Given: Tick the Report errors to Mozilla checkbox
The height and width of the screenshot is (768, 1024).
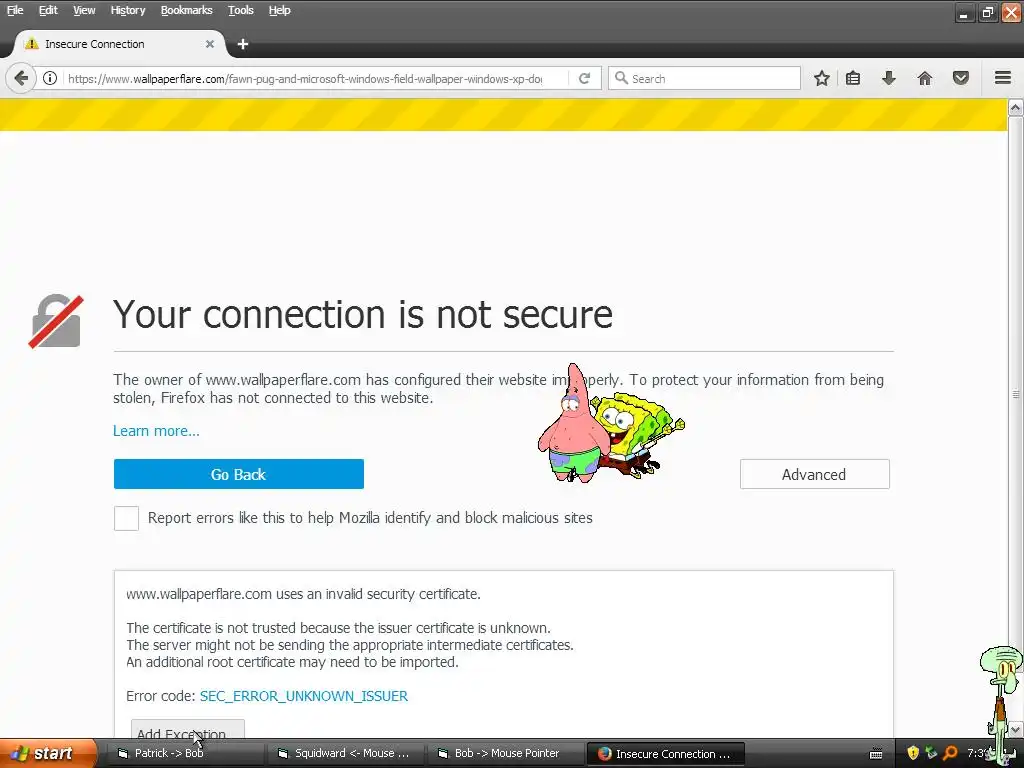Looking at the screenshot, I should pos(126,519).
